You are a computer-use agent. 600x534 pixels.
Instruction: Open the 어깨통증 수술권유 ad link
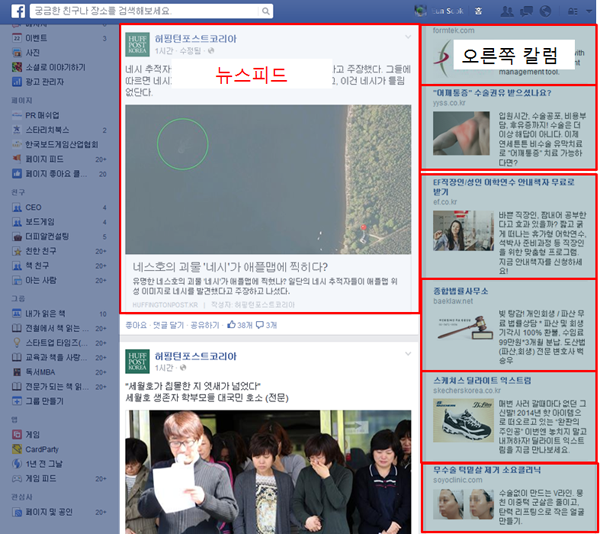point(492,93)
